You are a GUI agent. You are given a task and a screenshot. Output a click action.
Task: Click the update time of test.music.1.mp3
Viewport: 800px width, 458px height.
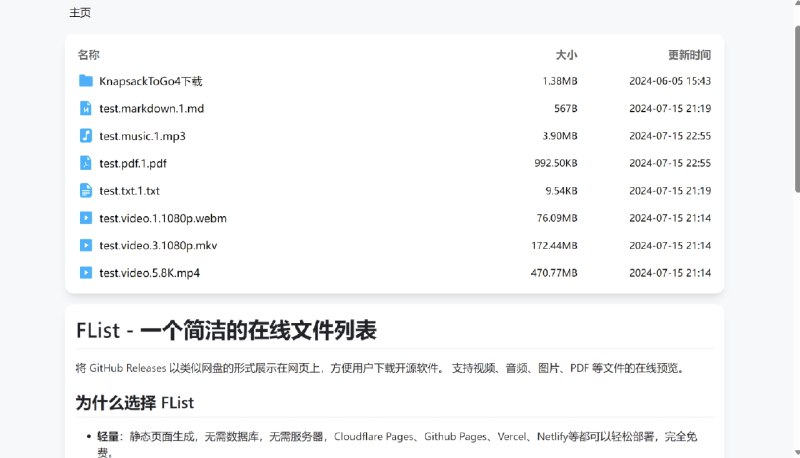coord(670,136)
